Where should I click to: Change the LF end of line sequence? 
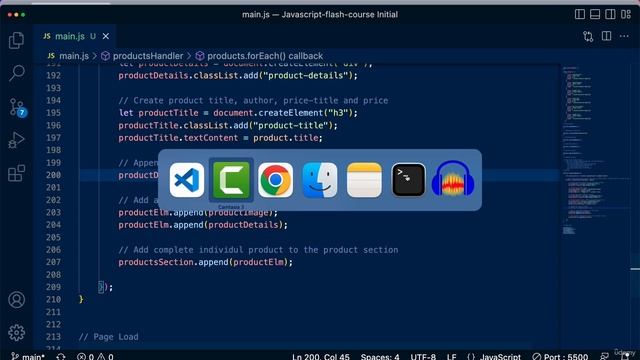[451, 356]
